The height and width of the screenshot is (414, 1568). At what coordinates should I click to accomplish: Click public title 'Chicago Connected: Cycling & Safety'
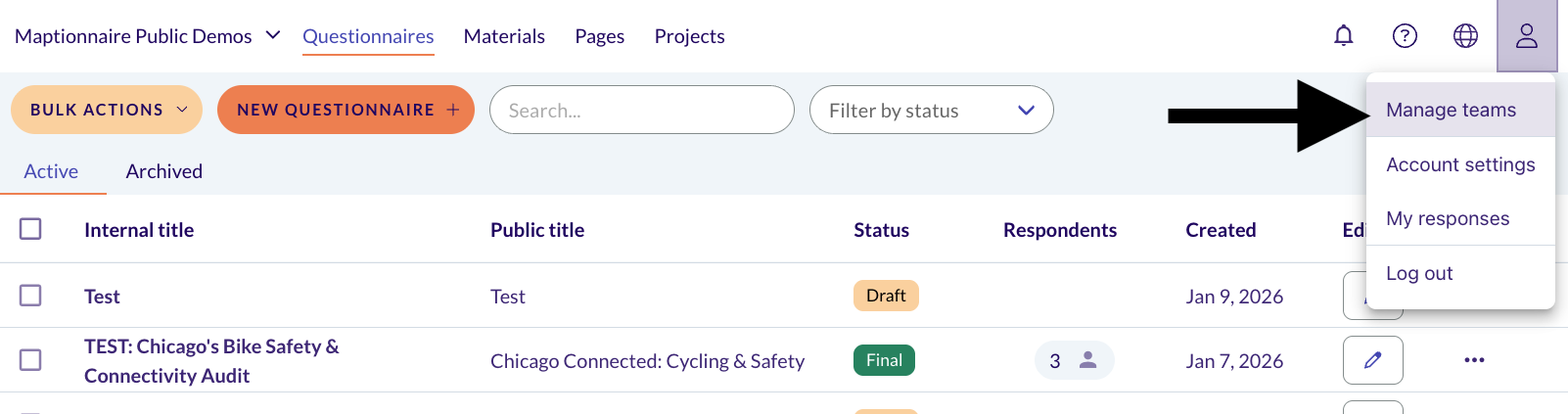pos(647,361)
